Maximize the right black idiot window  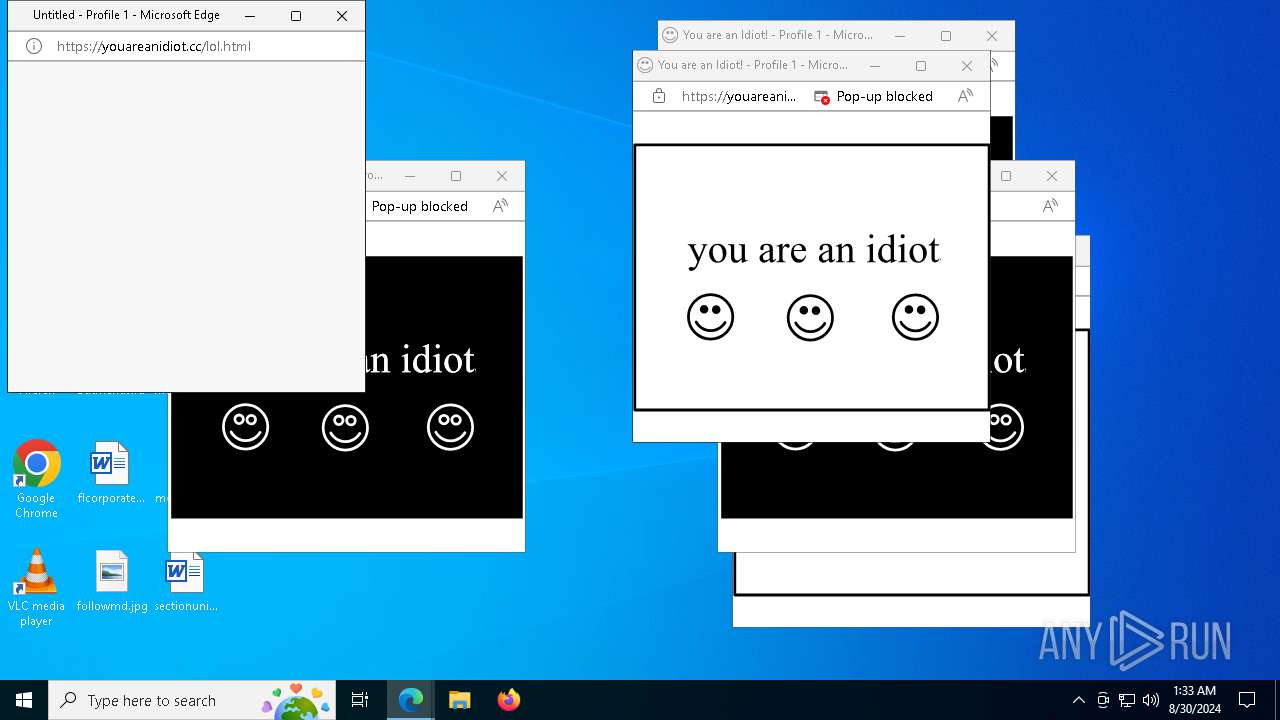1006,176
